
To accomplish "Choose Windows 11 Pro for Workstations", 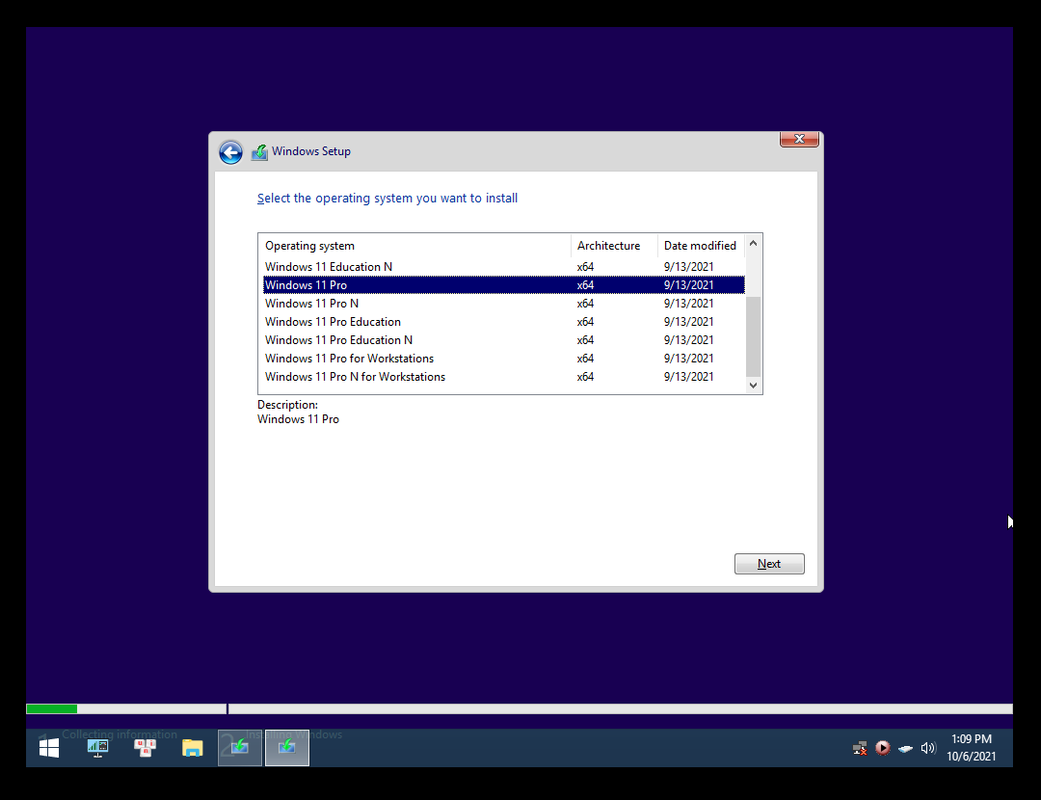I will 504,359.
